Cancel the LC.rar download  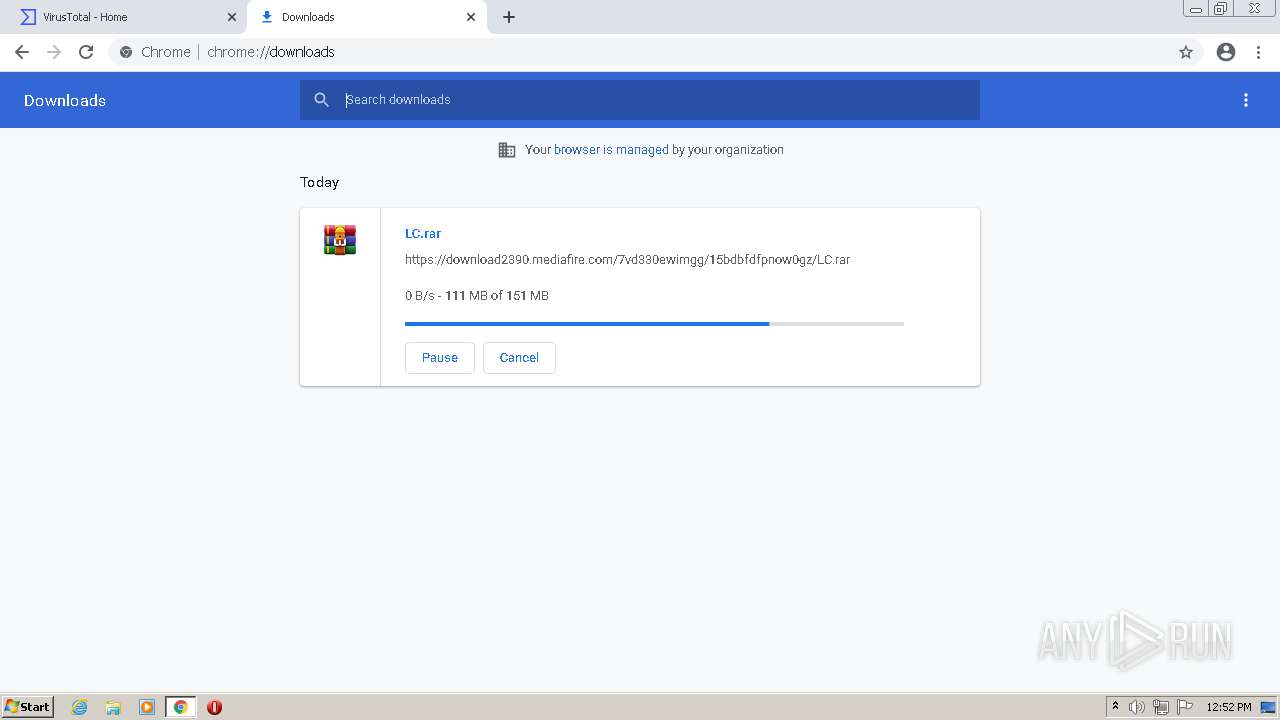(x=519, y=358)
